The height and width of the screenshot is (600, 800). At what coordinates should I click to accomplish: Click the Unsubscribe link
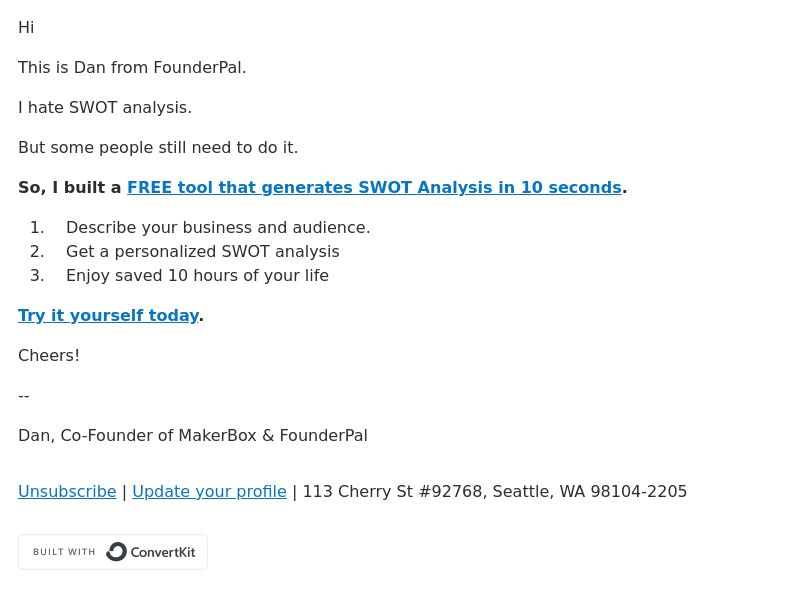click(67, 492)
